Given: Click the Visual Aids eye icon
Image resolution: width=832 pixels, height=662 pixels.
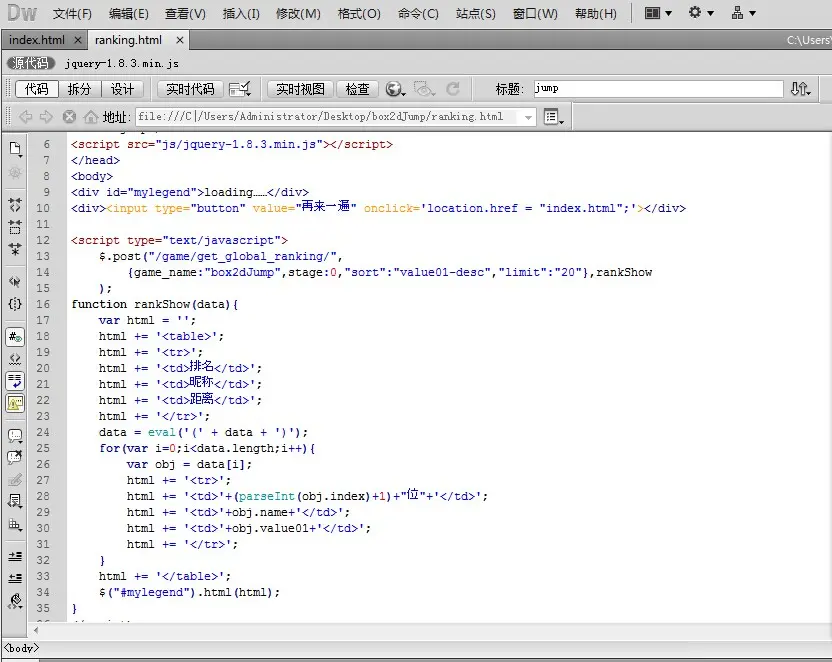Looking at the screenshot, I should 424,89.
